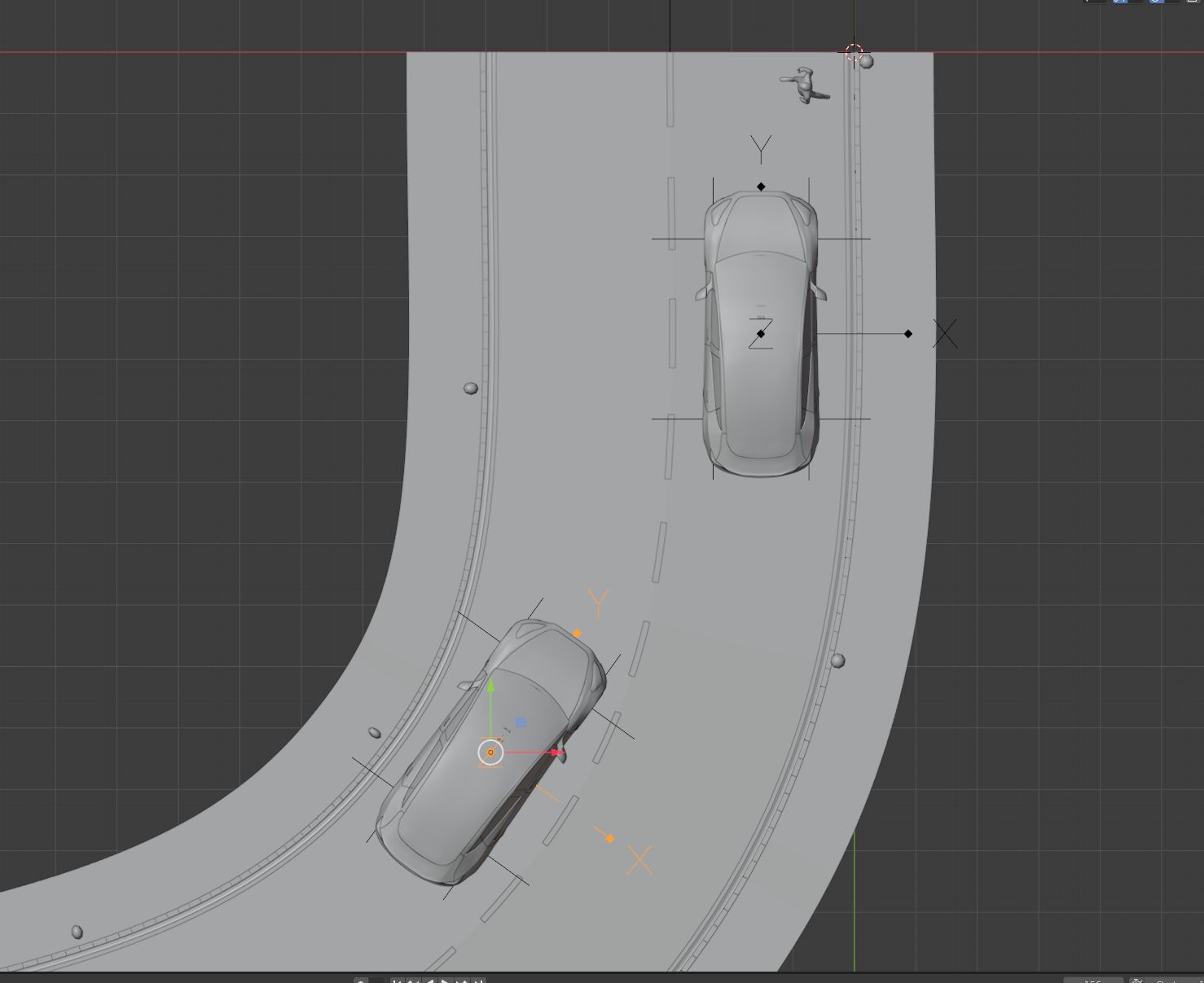Select the sphere next to the 3D cursor
Viewport: 1204px width, 983px height.
pos(868,62)
